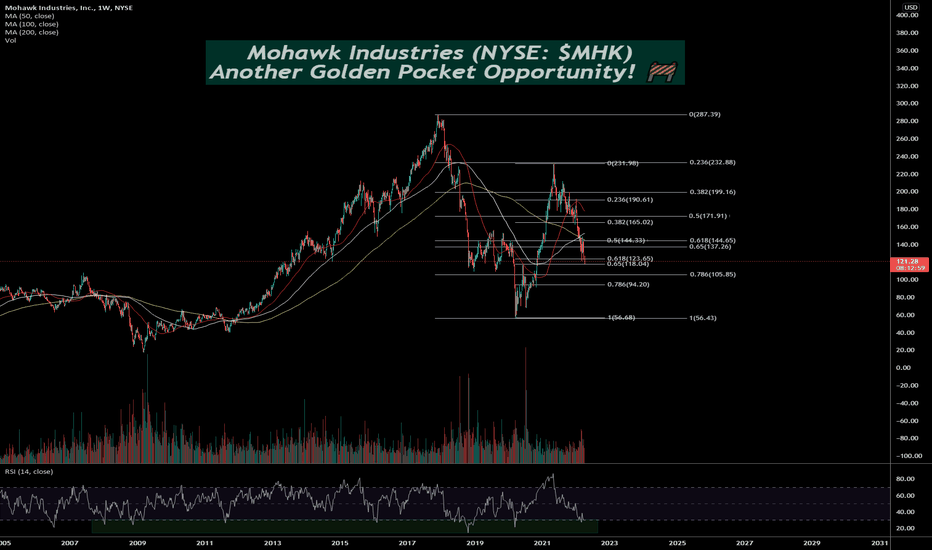Image resolution: width=932 pixels, height=550 pixels.
Task: Click the bar countdown timer 08:12:59
Action: coord(910,268)
